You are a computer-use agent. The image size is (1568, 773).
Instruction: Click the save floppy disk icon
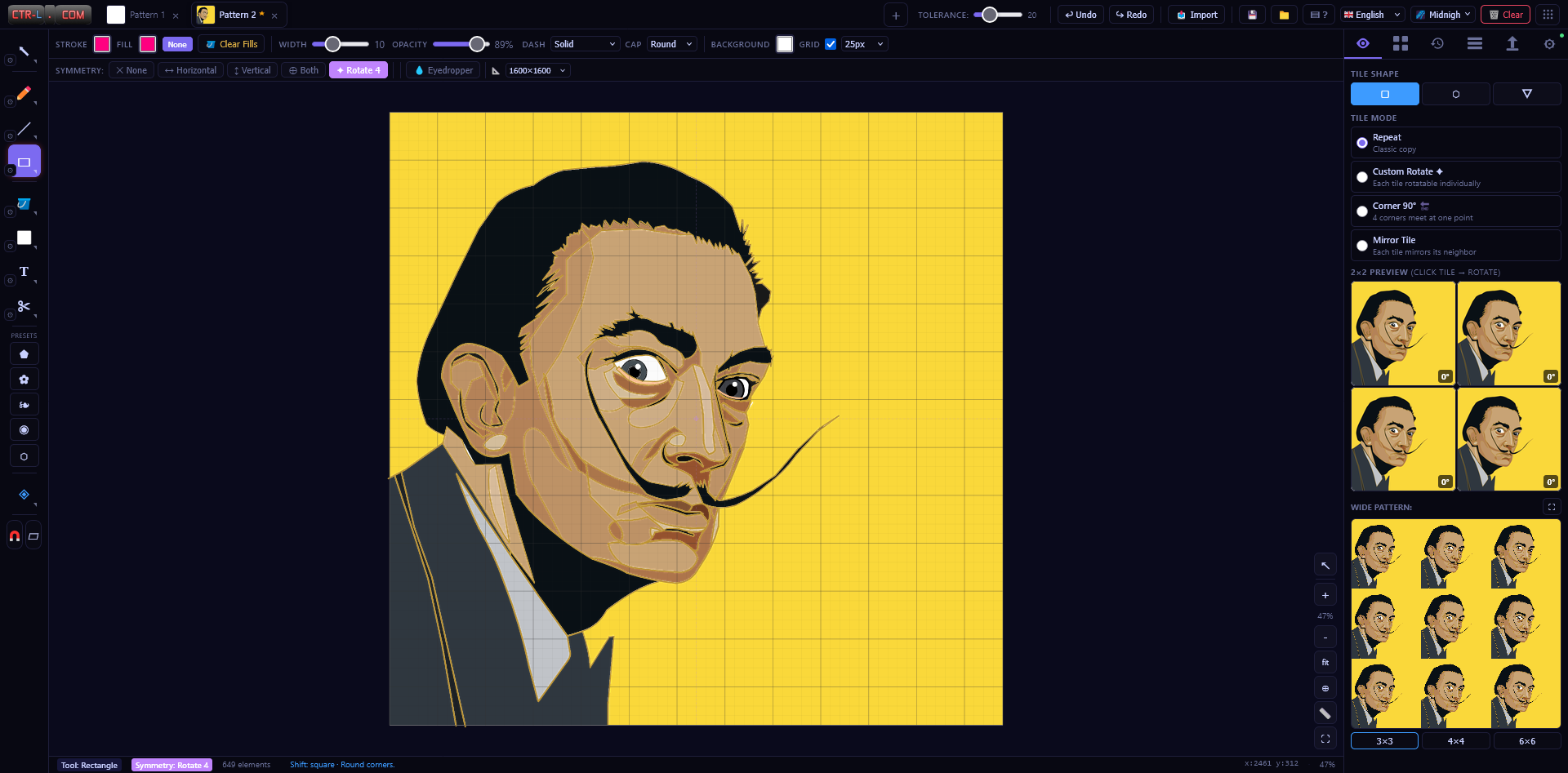[1252, 15]
